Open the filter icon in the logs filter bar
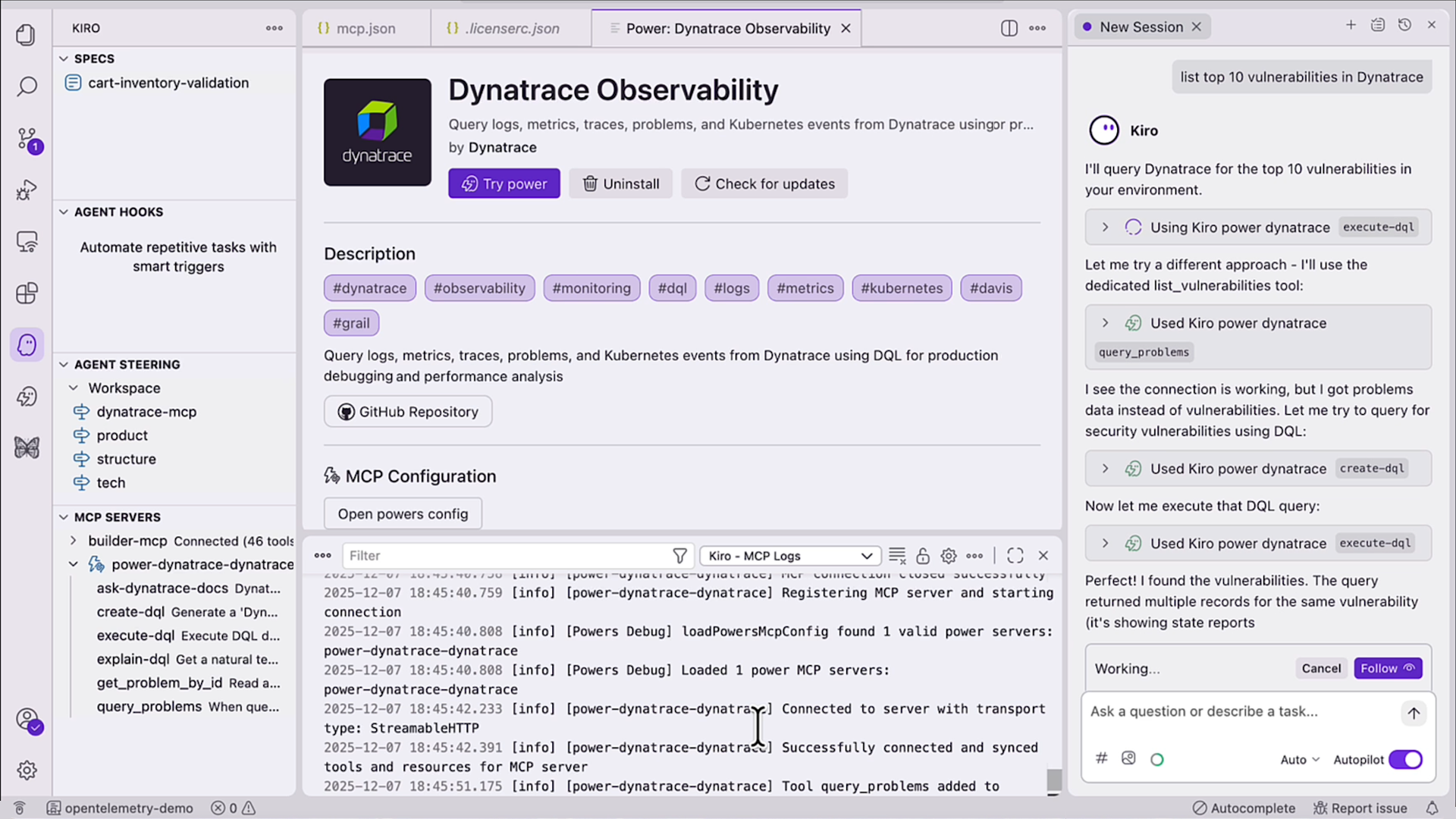The width and height of the screenshot is (1456, 819). tap(679, 555)
